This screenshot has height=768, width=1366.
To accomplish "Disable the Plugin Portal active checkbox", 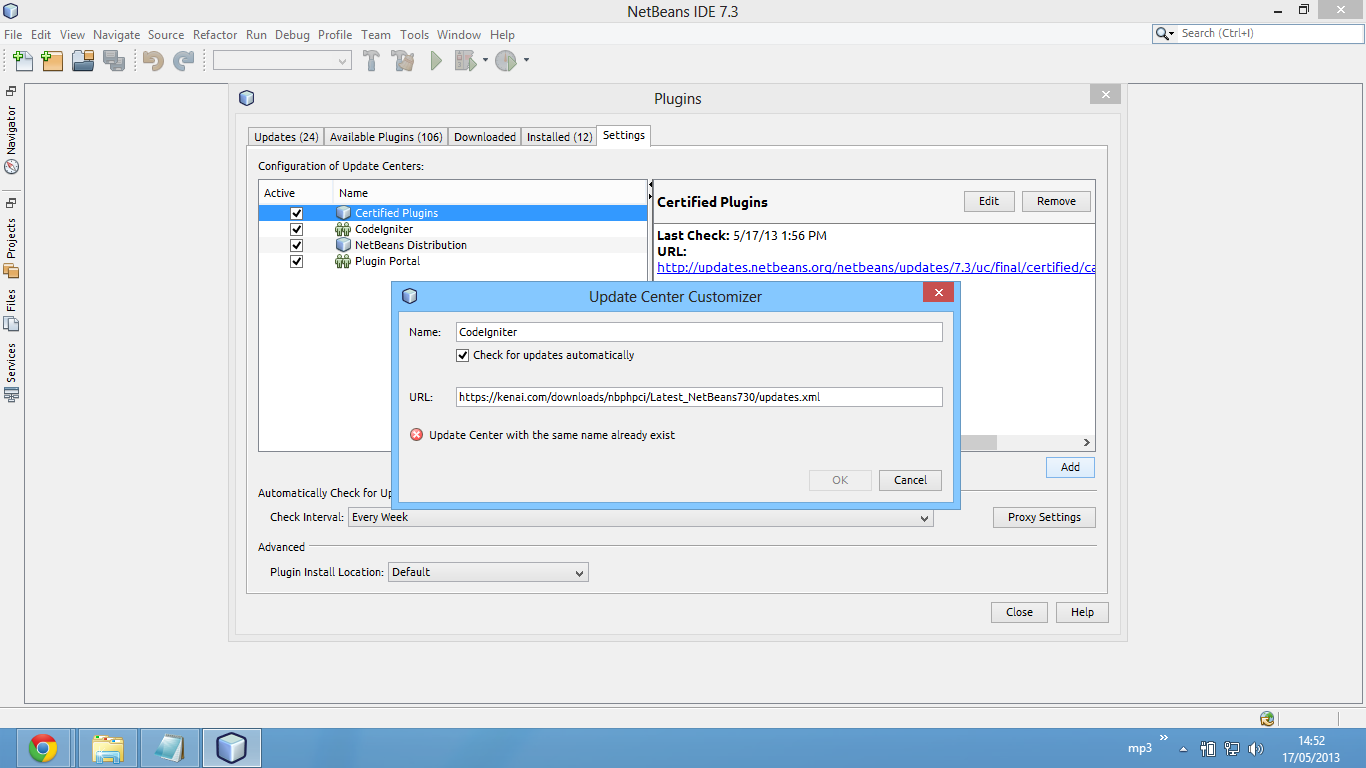I will [297, 261].
